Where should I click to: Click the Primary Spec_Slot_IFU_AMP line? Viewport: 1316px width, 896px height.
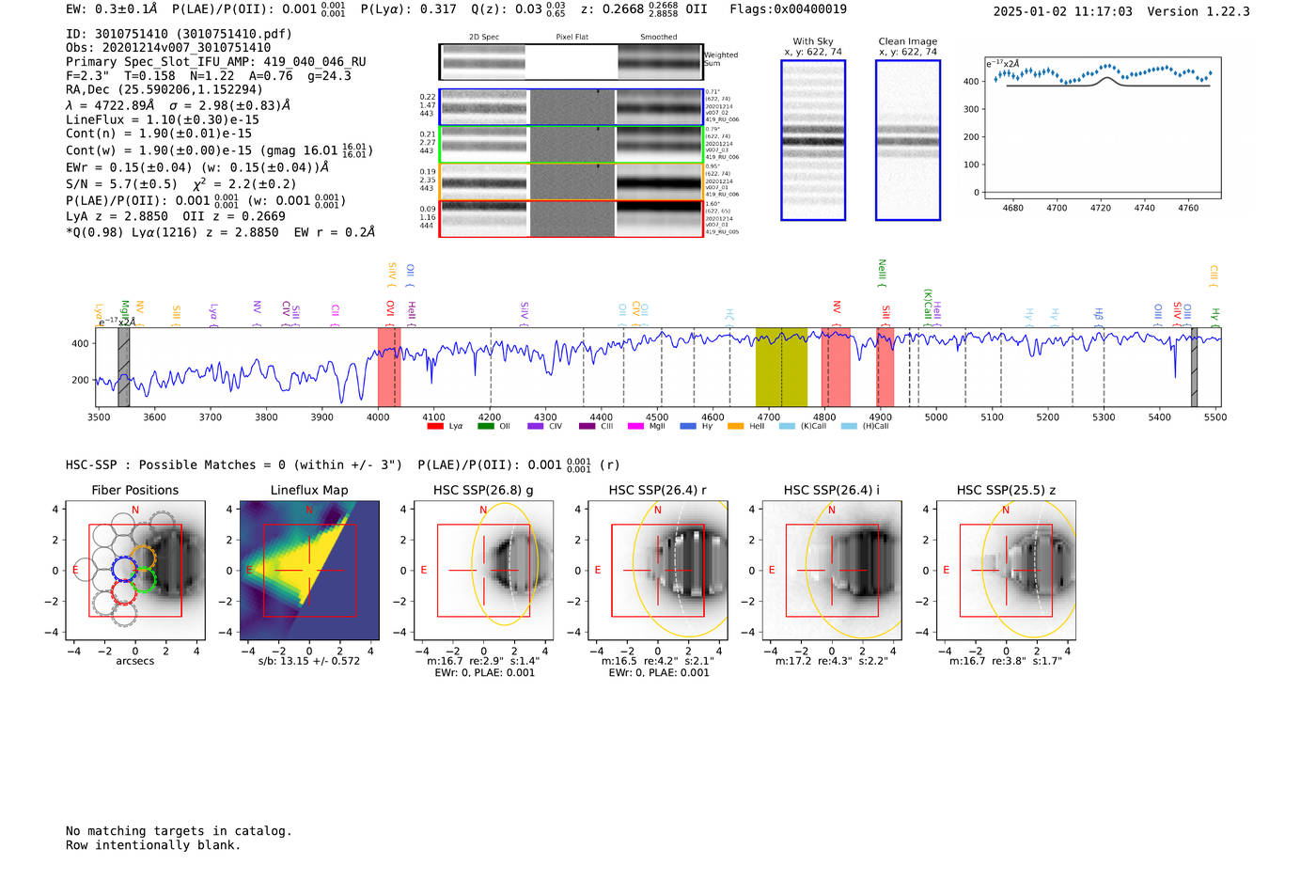tap(216, 61)
